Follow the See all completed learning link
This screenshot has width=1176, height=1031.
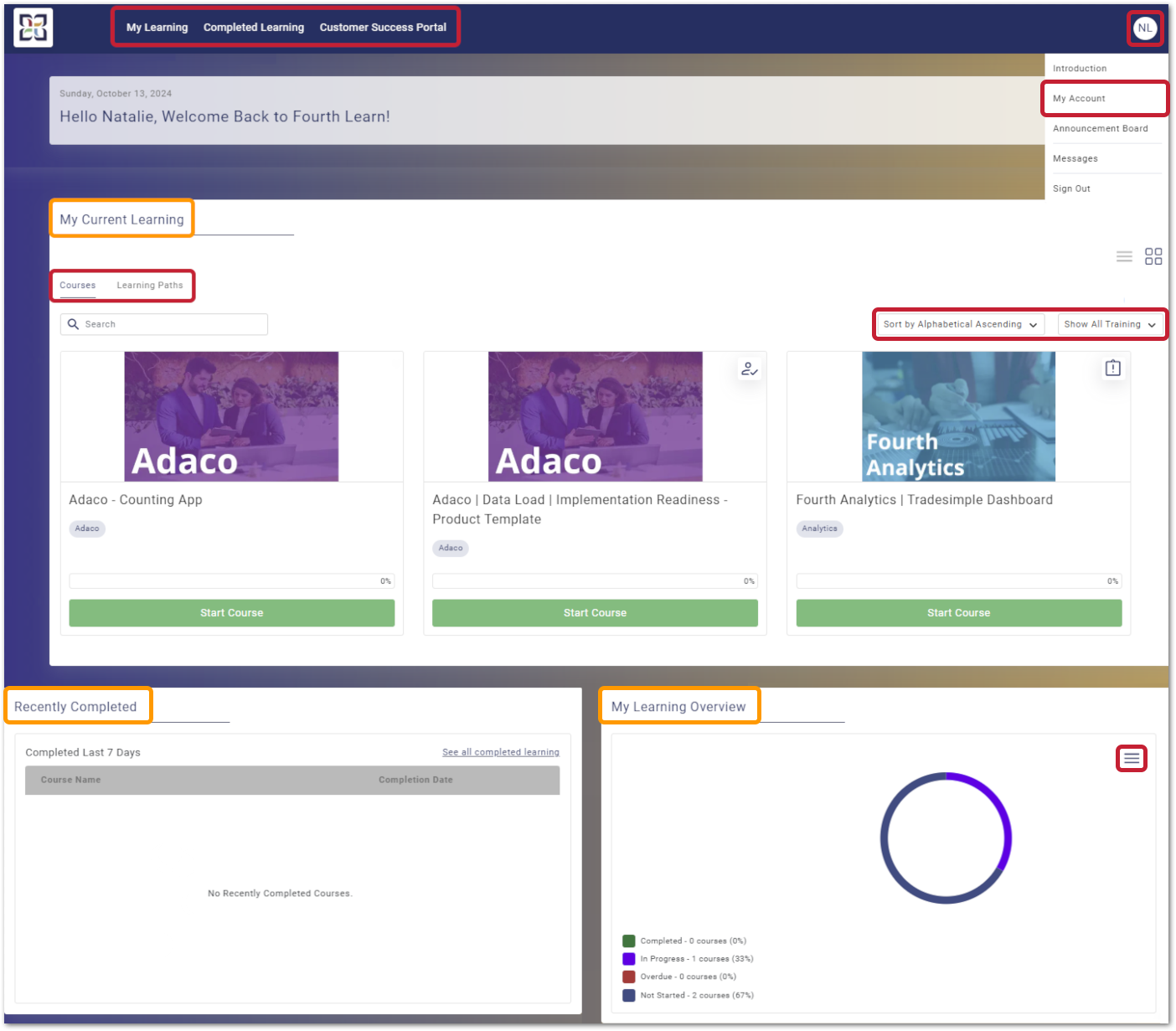pyautogui.click(x=501, y=752)
